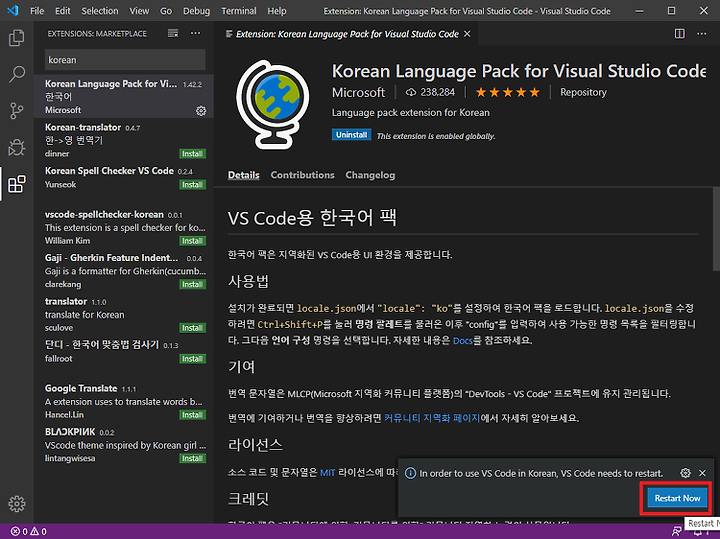Open the Manage gear in activity bar
Screen dimensions: 720x539
(x=17, y=504)
